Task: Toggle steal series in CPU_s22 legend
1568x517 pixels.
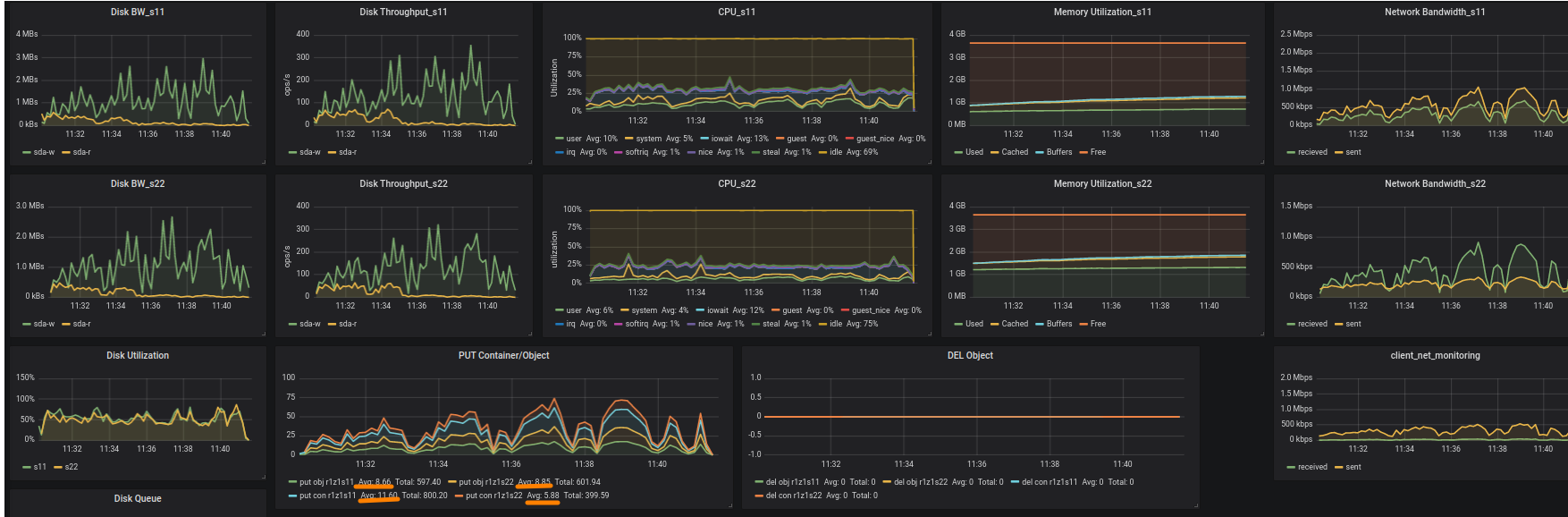Action: (x=771, y=324)
